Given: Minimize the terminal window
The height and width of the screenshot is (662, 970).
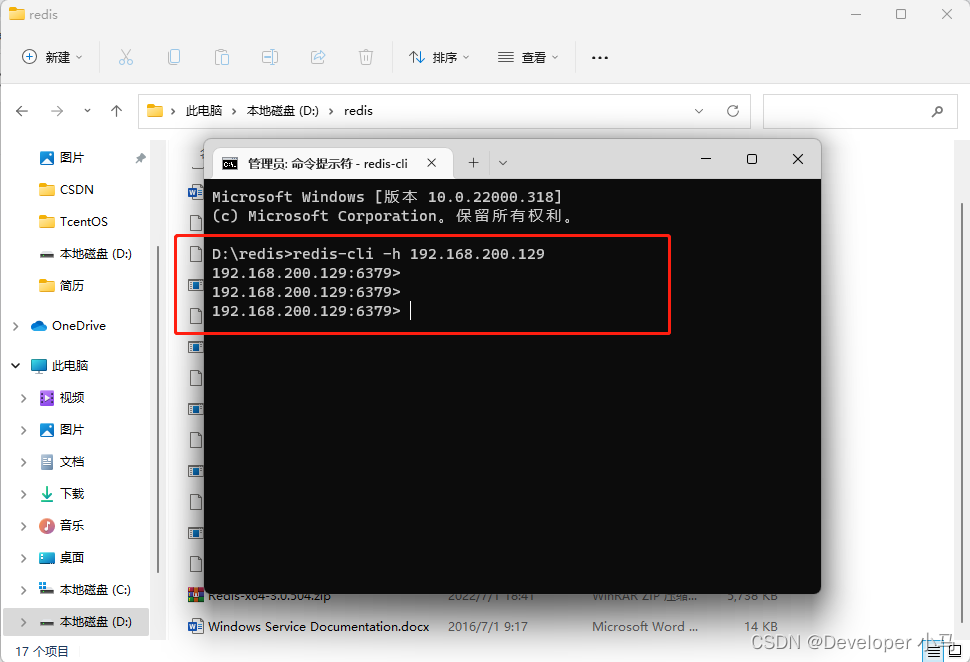Looking at the screenshot, I should click(x=705, y=159).
